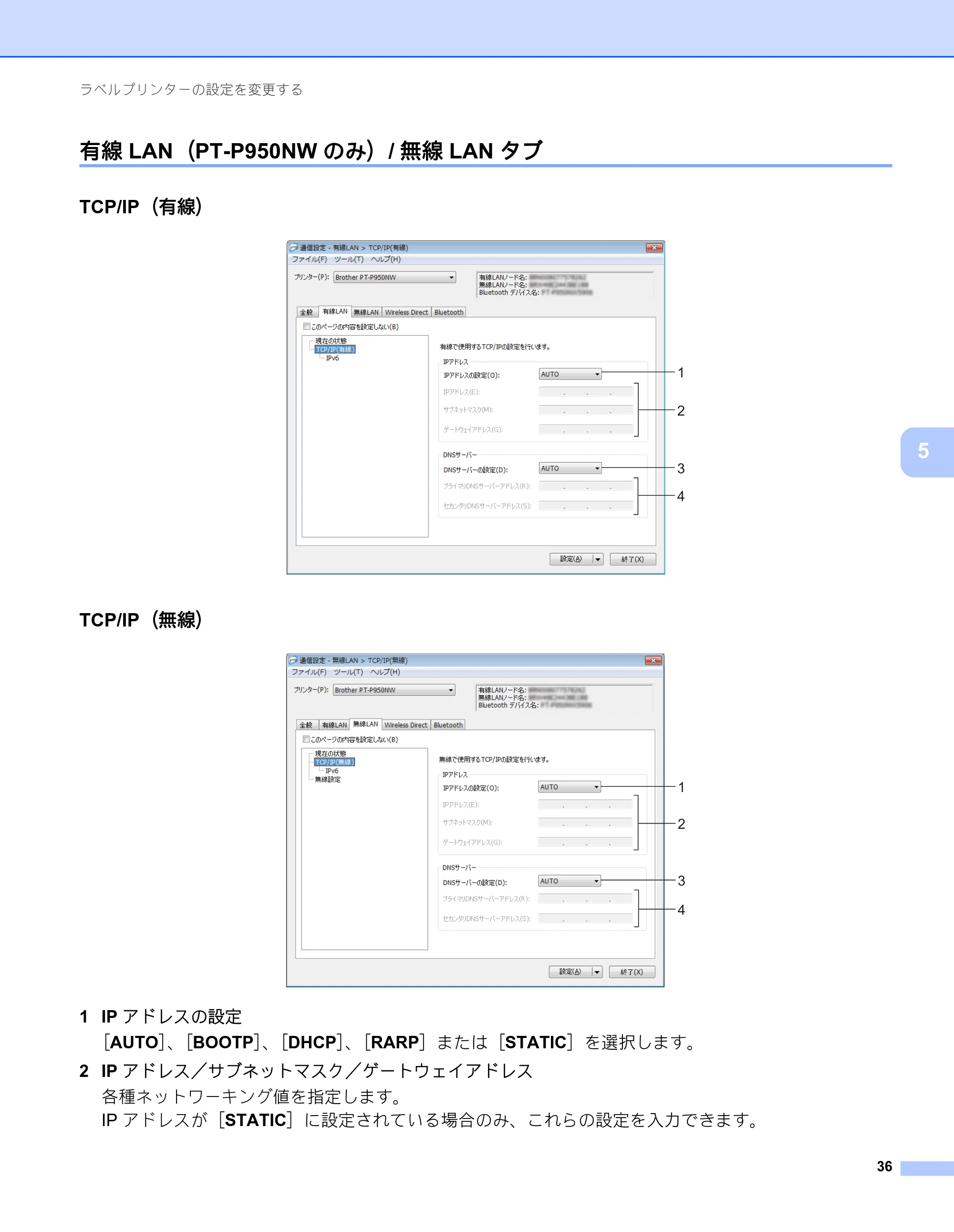Open printer dropdown in the wireless LAN dialog
Image resolution: width=954 pixels, height=1232 pixels.
[394, 690]
